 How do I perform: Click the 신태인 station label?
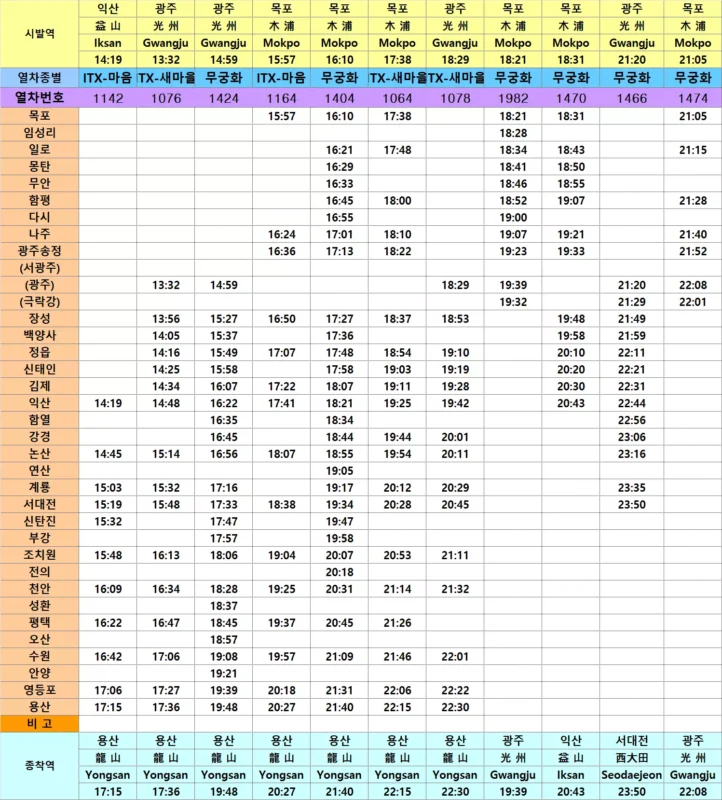tap(39, 369)
